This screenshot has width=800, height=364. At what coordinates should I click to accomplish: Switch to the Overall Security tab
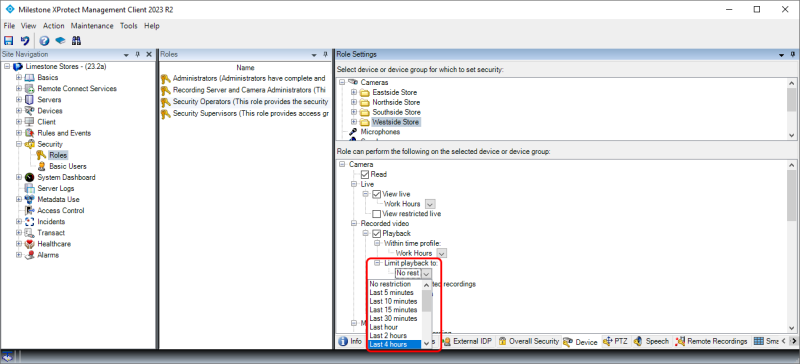point(529,342)
